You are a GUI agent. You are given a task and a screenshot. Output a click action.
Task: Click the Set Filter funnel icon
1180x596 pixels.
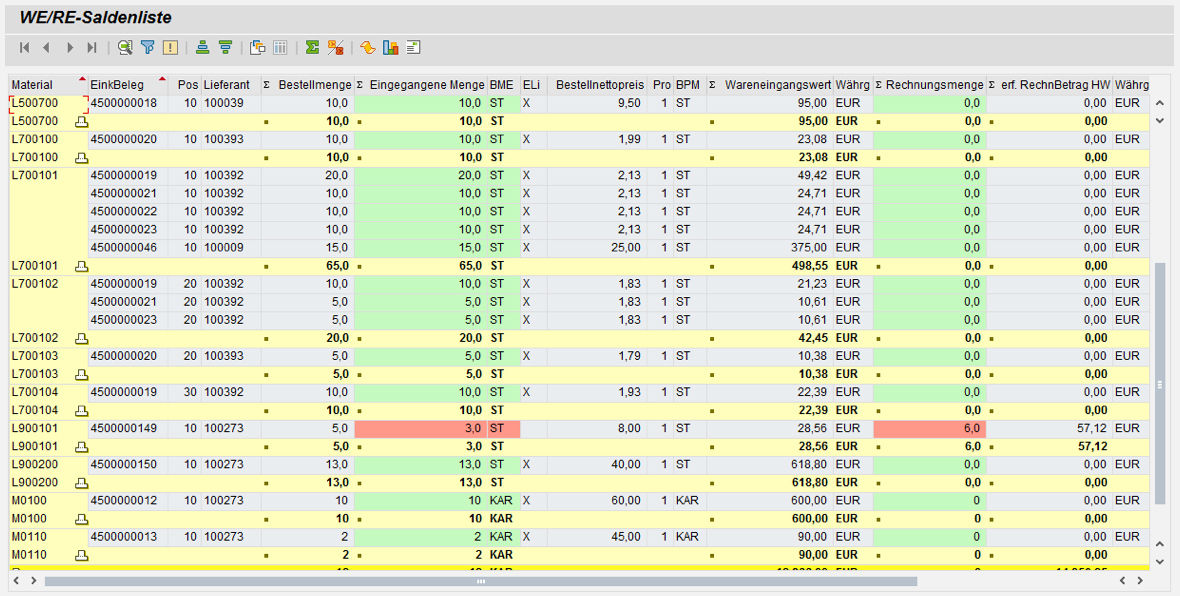pyautogui.click(x=148, y=47)
